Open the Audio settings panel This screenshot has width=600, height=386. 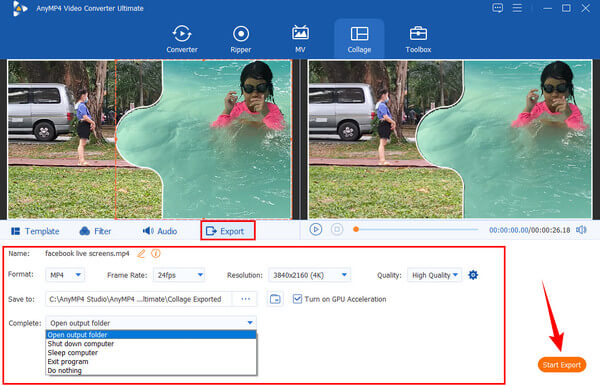(x=160, y=231)
